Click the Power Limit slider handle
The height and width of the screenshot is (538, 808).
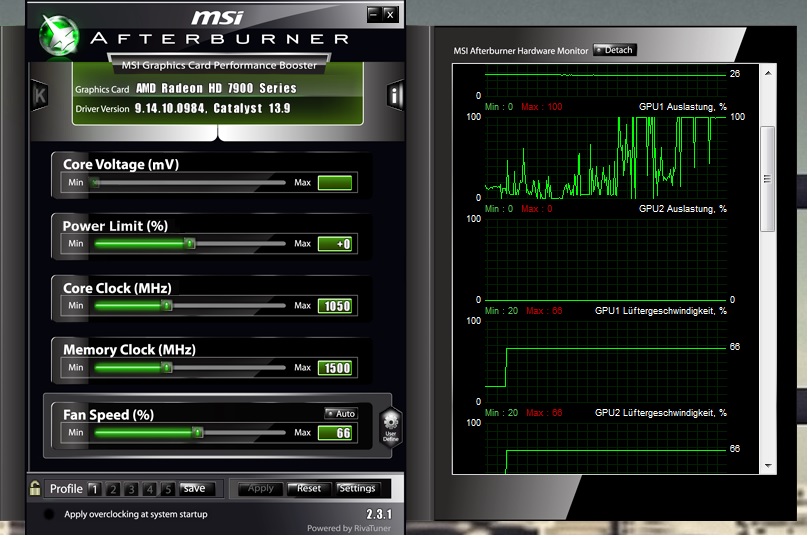[x=190, y=243]
